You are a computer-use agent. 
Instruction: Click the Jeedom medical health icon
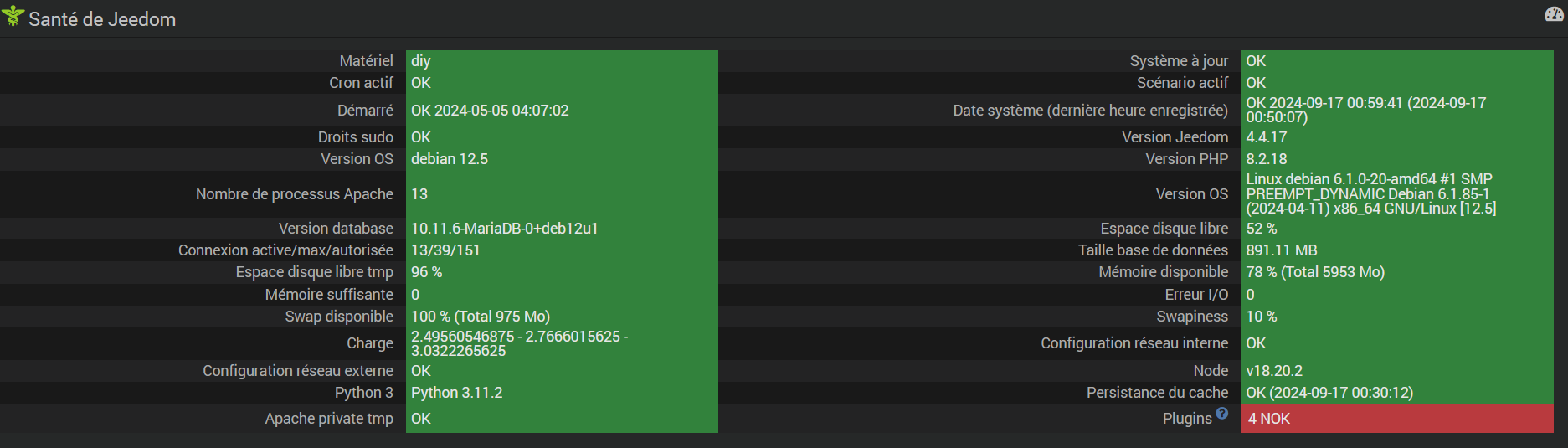point(13,16)
